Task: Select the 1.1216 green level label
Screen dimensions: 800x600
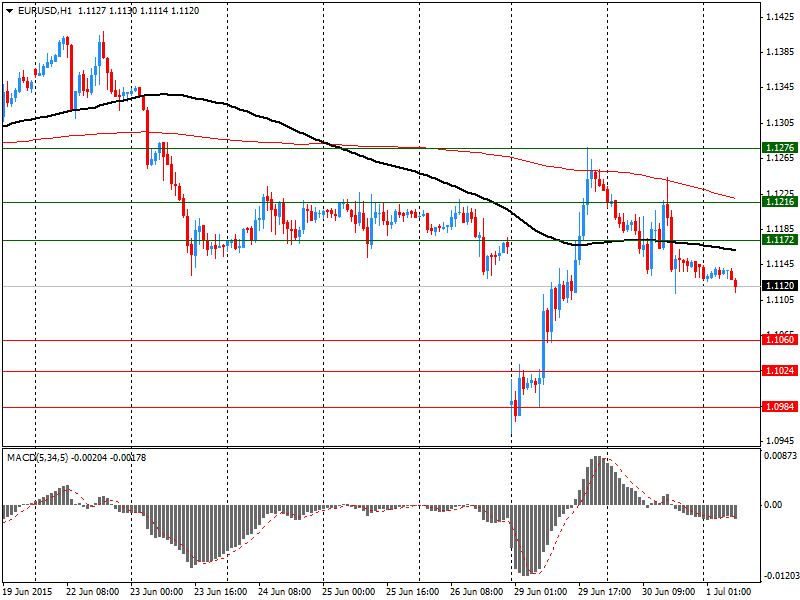Action: point(780,202)
